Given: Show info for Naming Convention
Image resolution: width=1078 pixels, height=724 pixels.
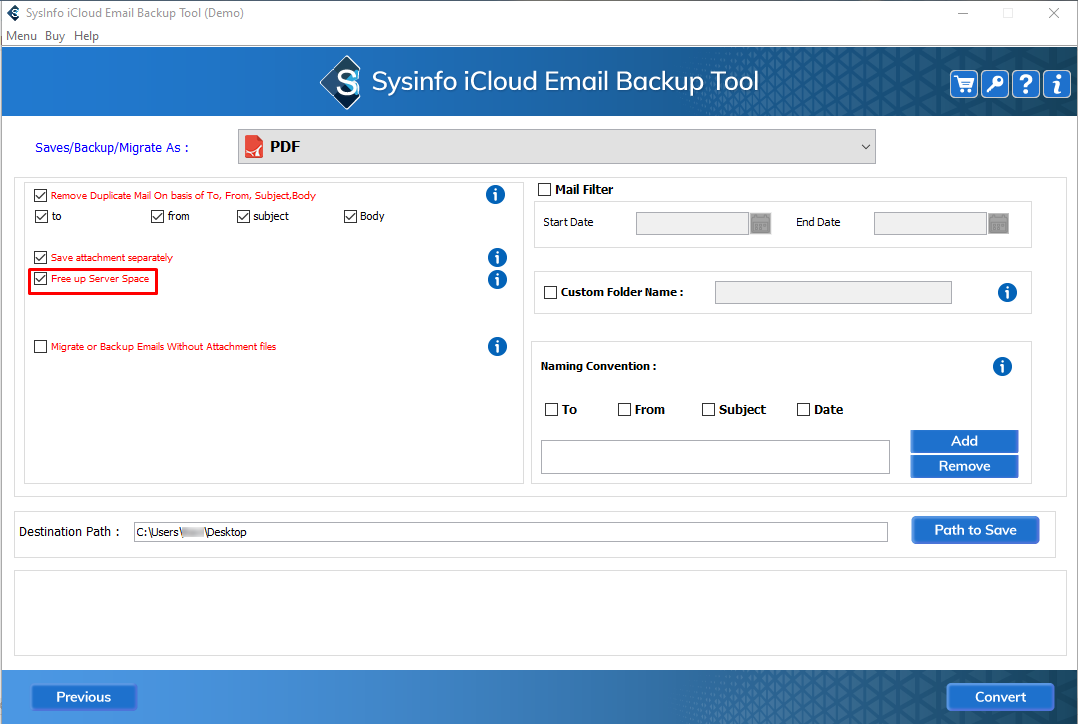Looking at the screenshot, I should pos(1002,367).
